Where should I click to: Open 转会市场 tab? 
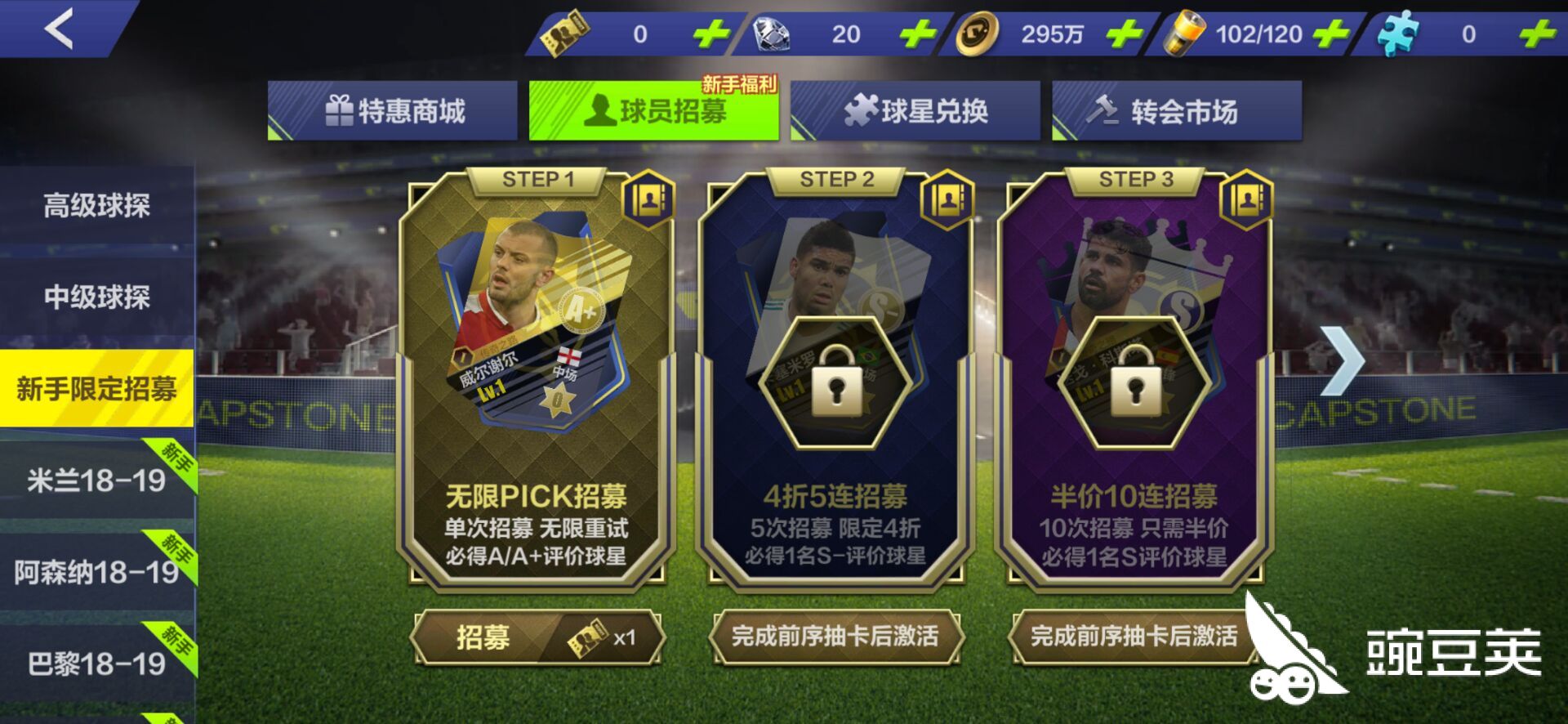(1177, 110)
